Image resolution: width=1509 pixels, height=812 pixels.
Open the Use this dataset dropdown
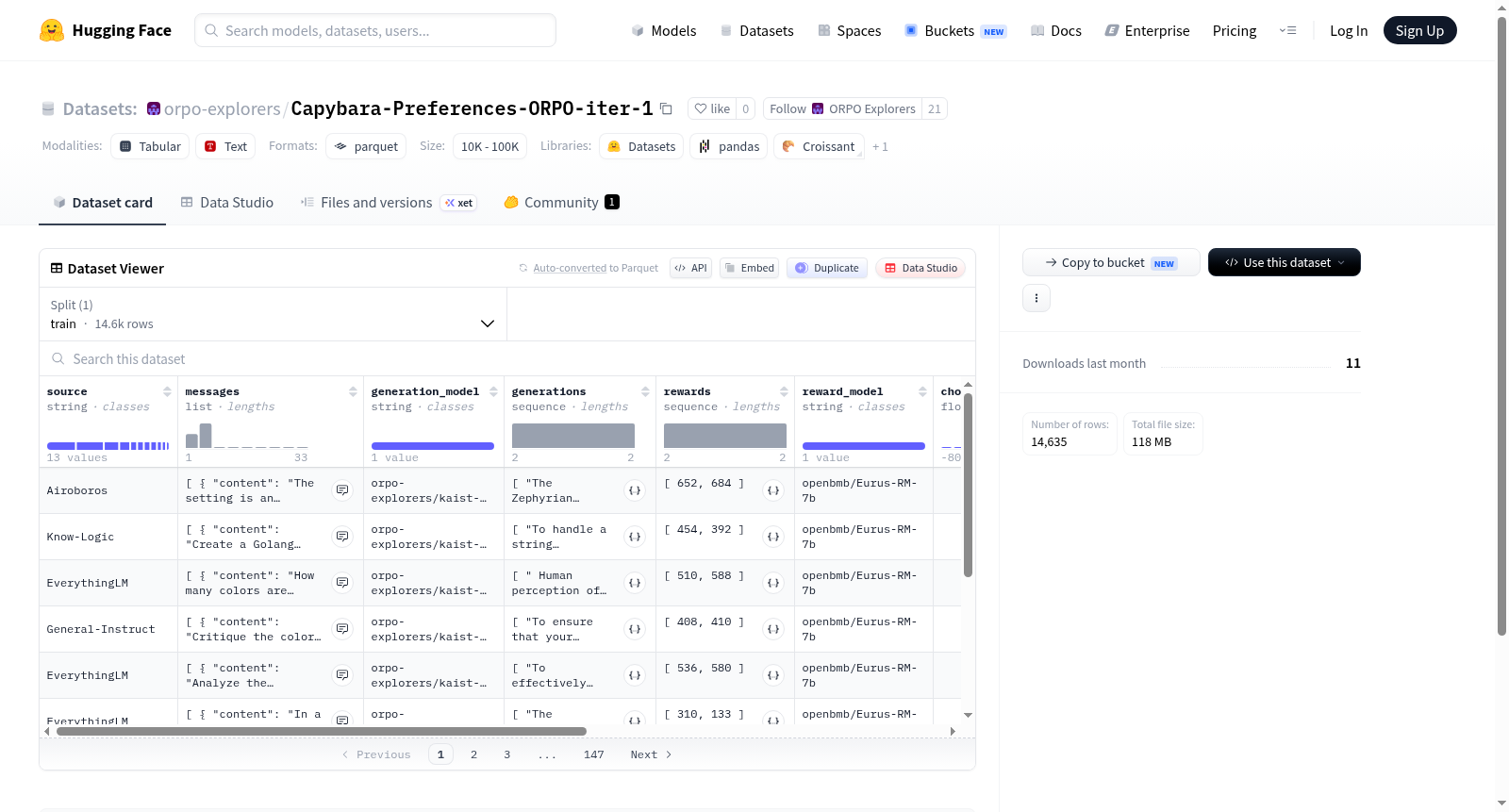pyautogui.click(x=1284, y=262)
